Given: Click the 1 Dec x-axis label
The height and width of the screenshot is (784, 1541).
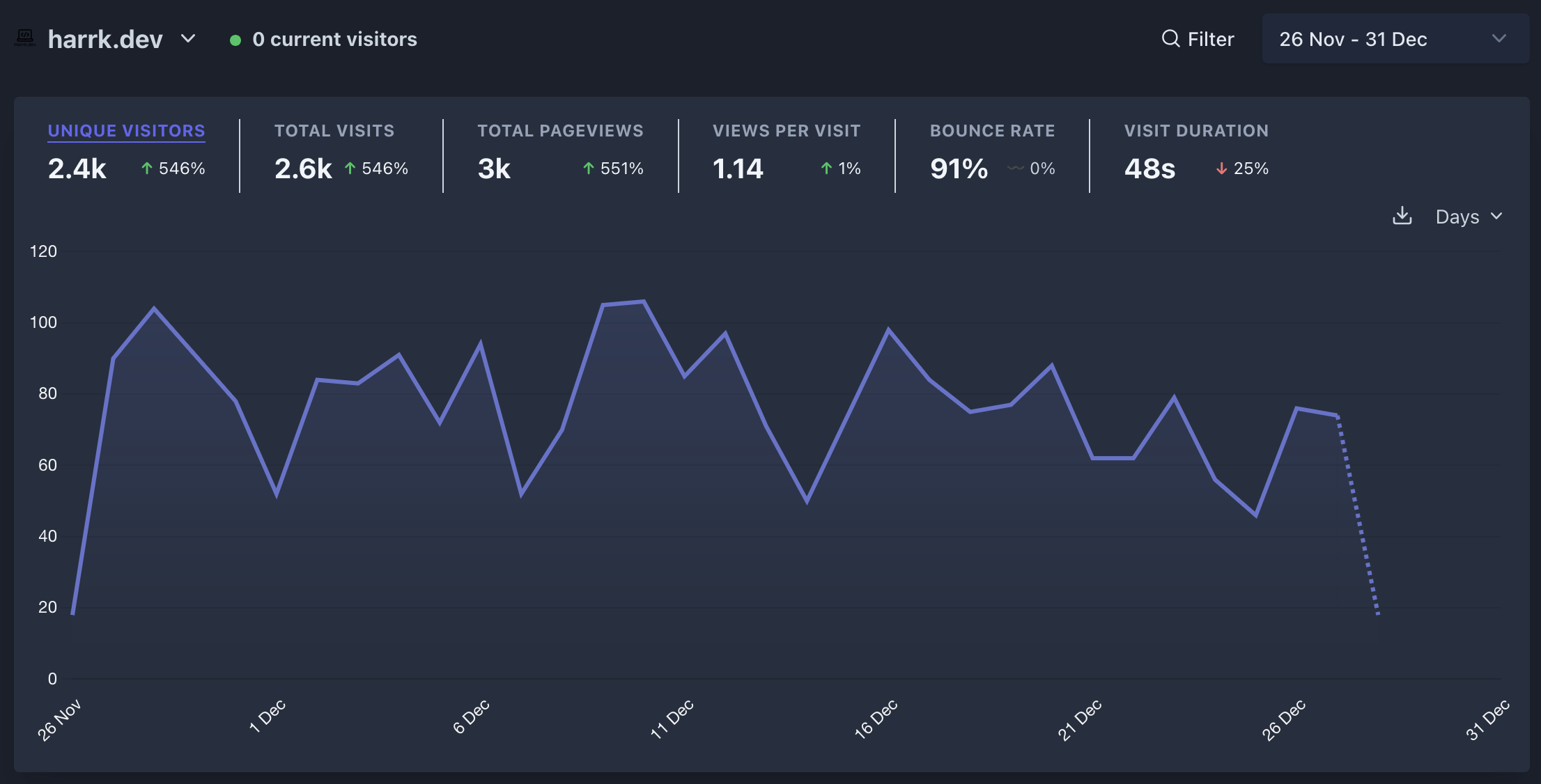Looking at the screenshot, I should (x=267, y=716).
